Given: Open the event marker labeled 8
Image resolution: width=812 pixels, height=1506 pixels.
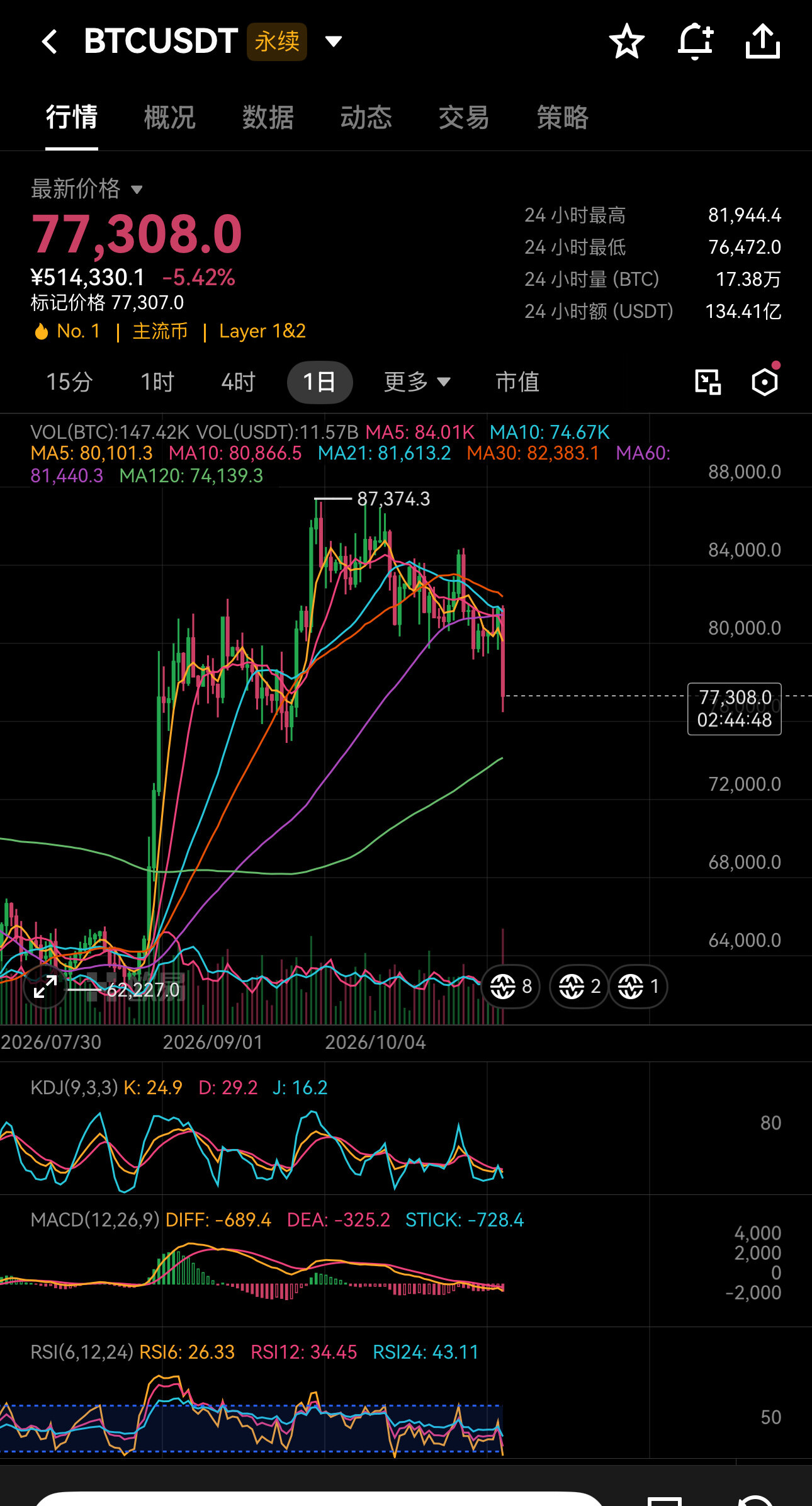Looking at the screenshot, I should click(x=510, y=987).
